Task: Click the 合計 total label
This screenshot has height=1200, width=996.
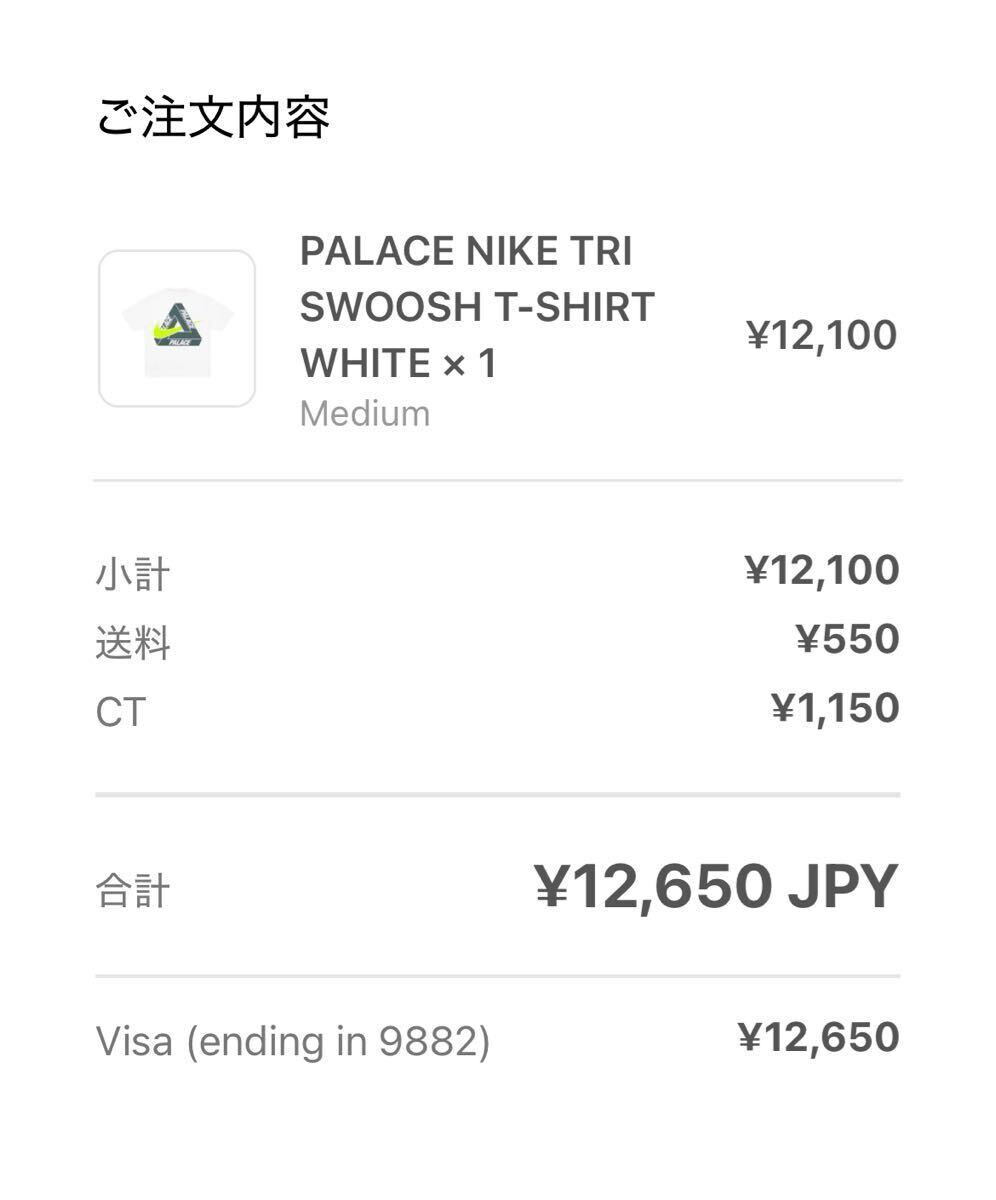Action: tap(132, 890)
